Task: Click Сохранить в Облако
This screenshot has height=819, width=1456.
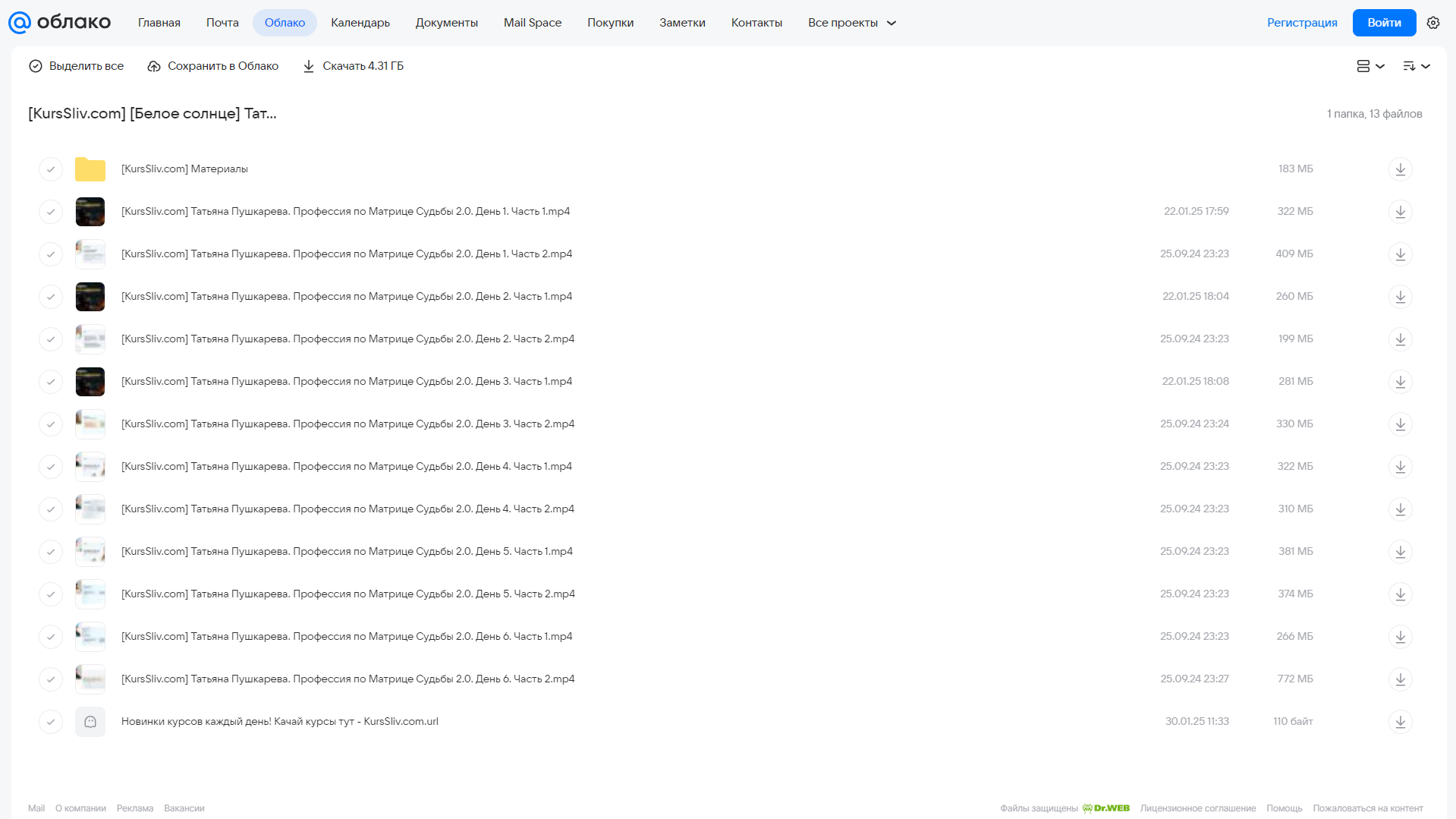Action: tap(213, 66)
